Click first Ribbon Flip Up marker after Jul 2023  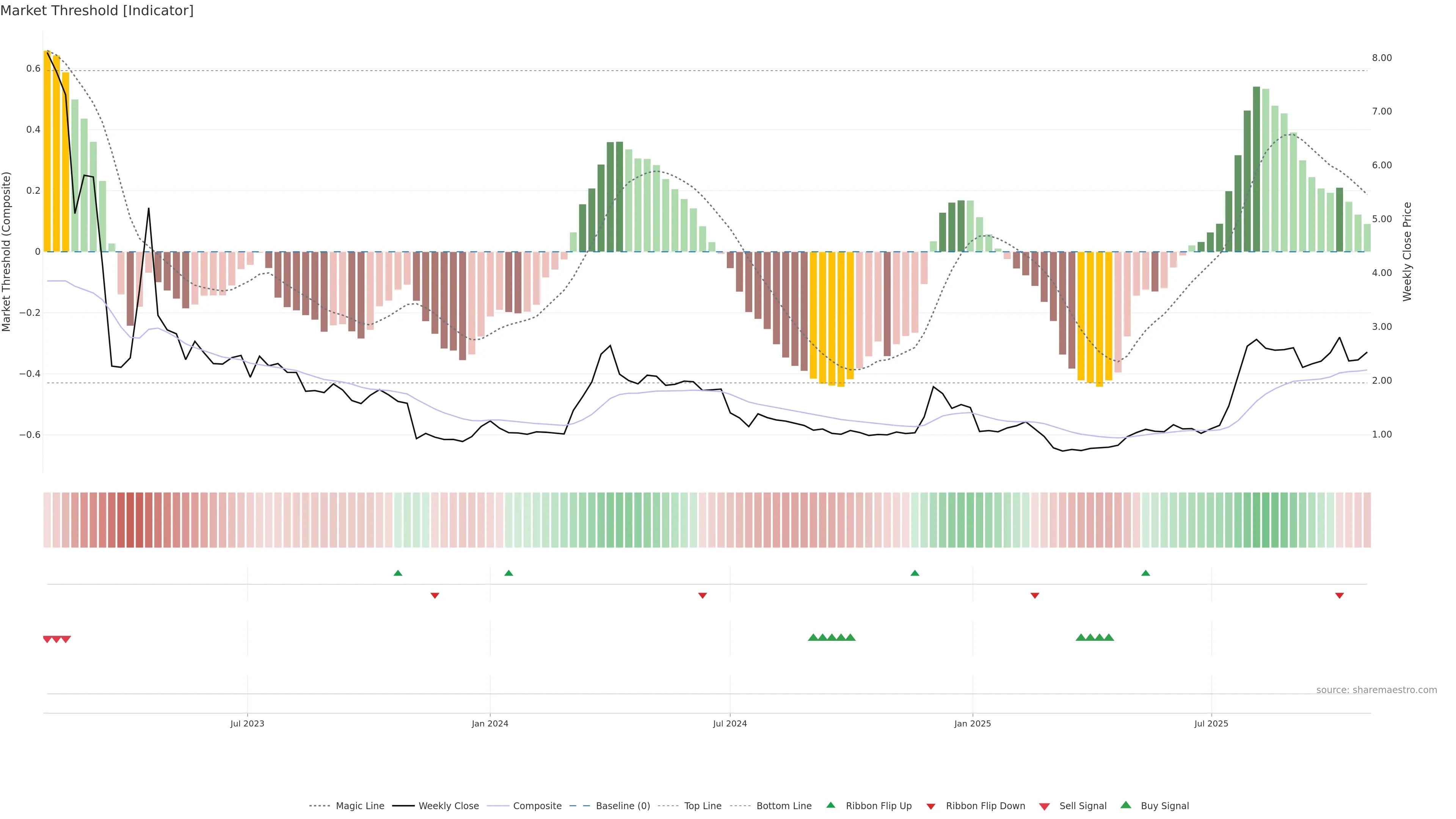pos(398,573)
